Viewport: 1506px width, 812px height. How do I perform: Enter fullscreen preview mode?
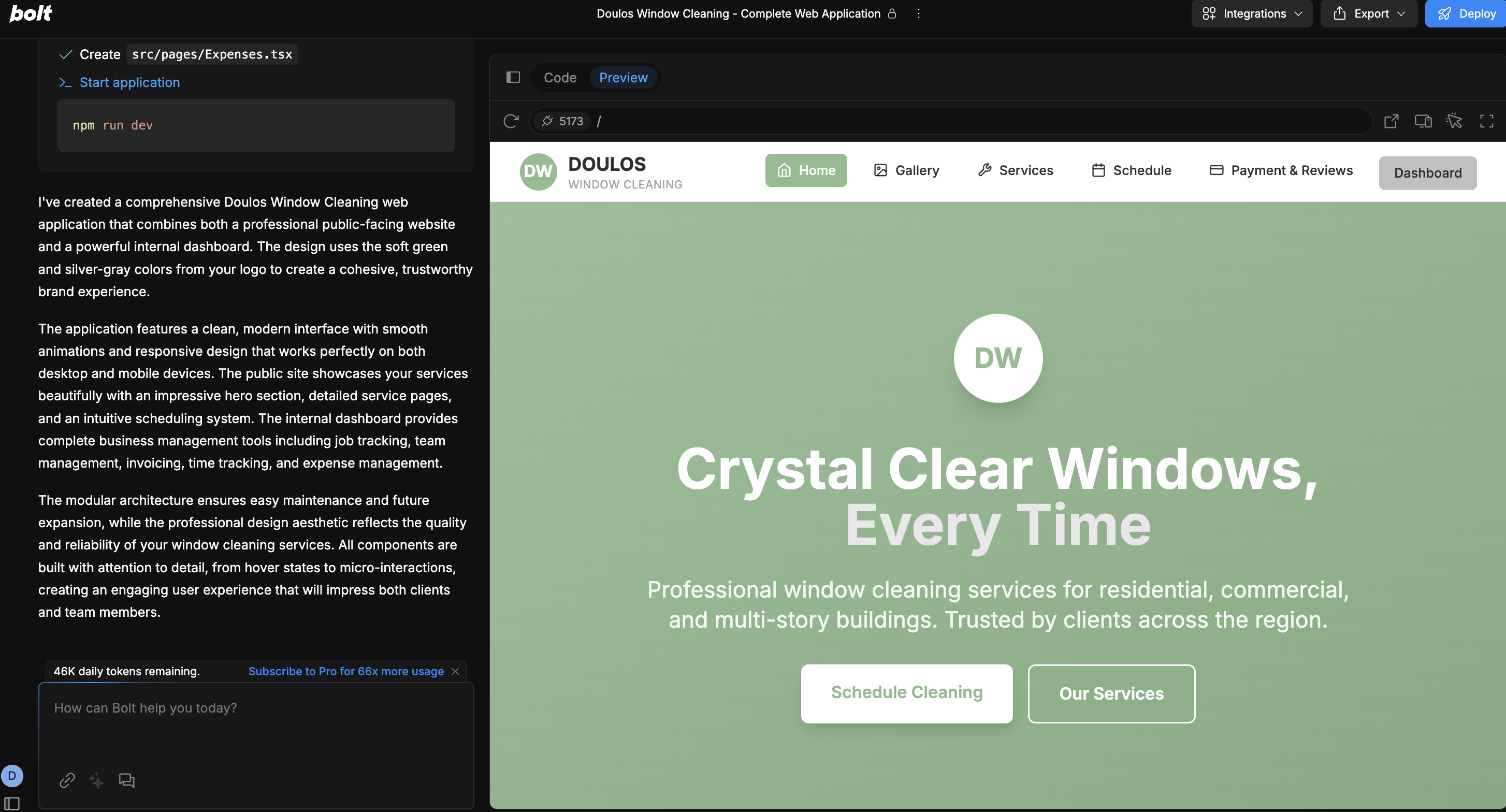1486,121
